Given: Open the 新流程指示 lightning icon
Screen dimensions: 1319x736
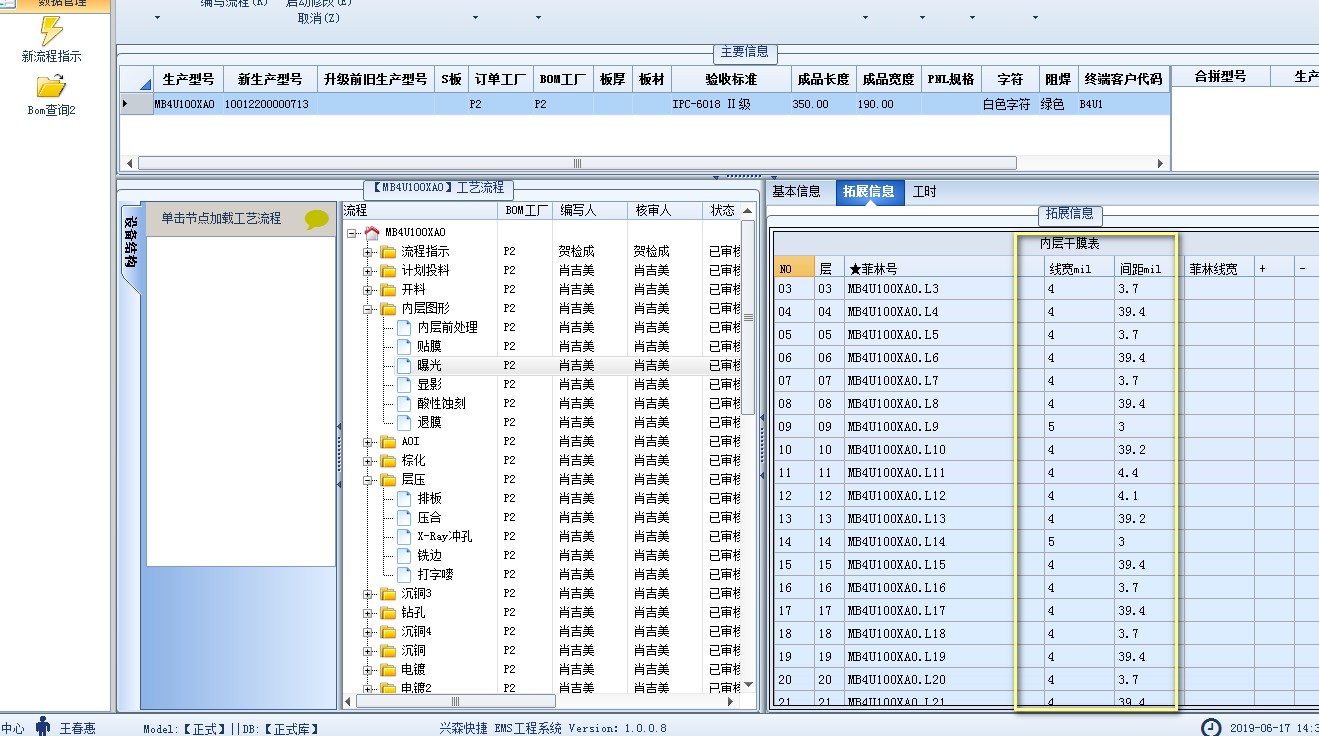Looking at the screenshot, I should click(x=50, y=31).
